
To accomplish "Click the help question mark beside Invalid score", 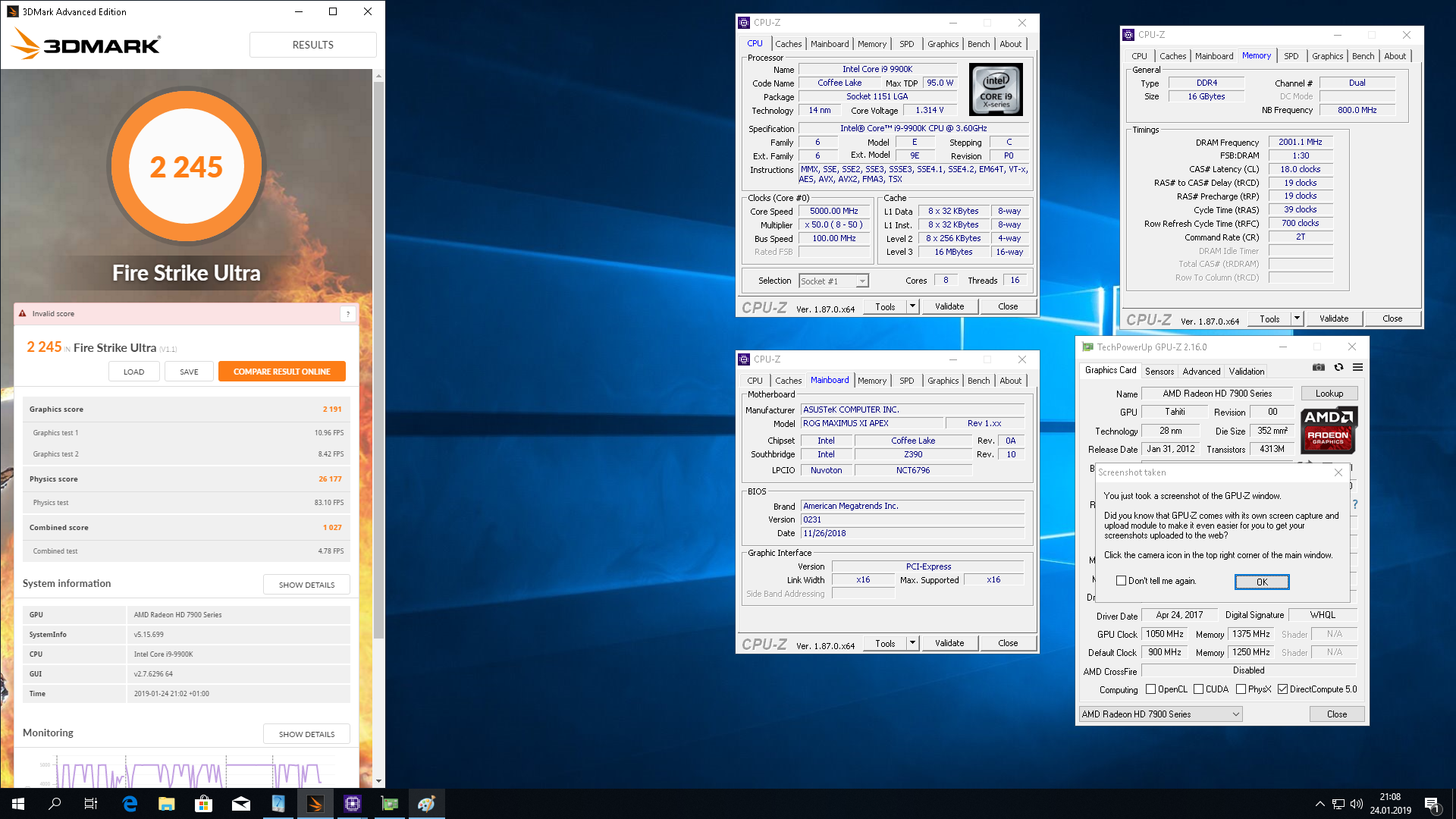I will tap(348, 314).
